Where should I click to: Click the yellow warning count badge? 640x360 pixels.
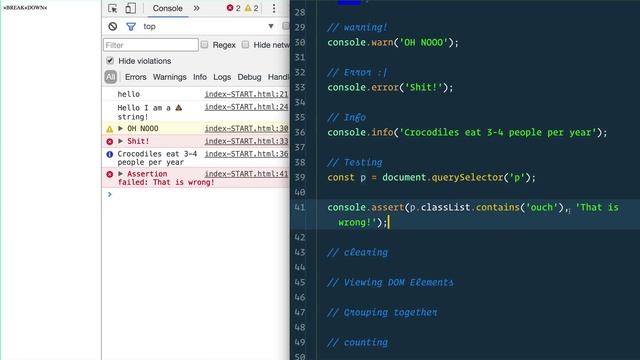pyautogui.click(x=251, y=8)
